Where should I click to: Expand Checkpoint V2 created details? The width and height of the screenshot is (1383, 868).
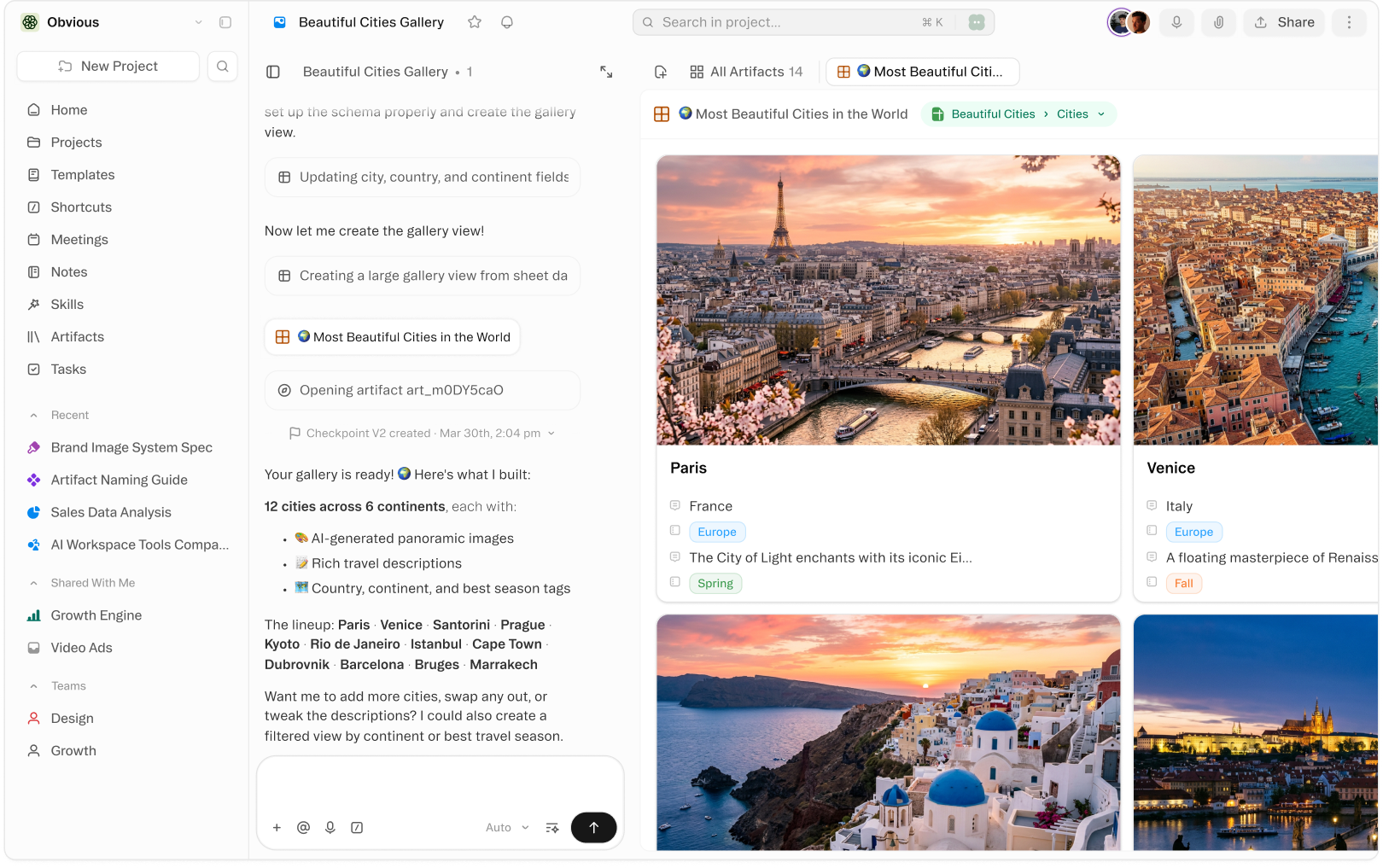551,434
